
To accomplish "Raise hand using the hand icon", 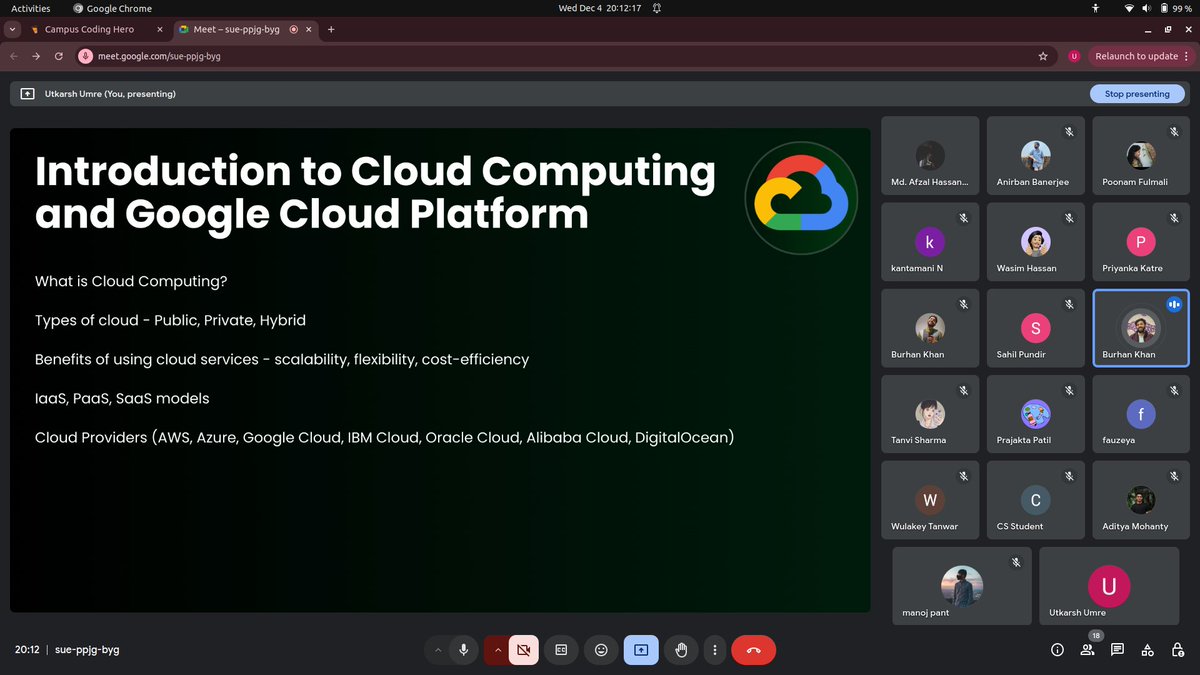I will click(x=681, y=650).
